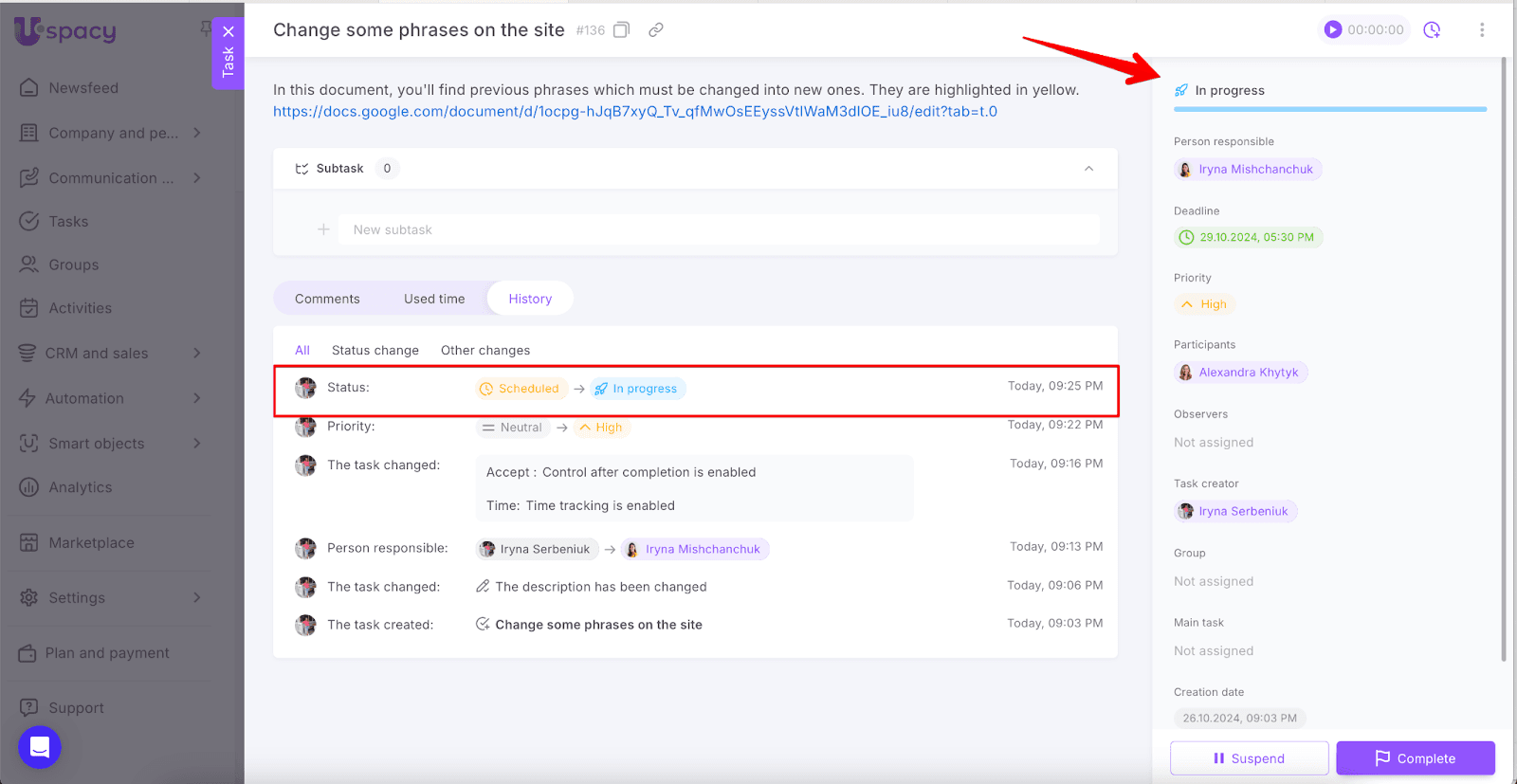Expand the CRM and sales menu
The height and width of the screenshot is (784, 1517).
196,354
